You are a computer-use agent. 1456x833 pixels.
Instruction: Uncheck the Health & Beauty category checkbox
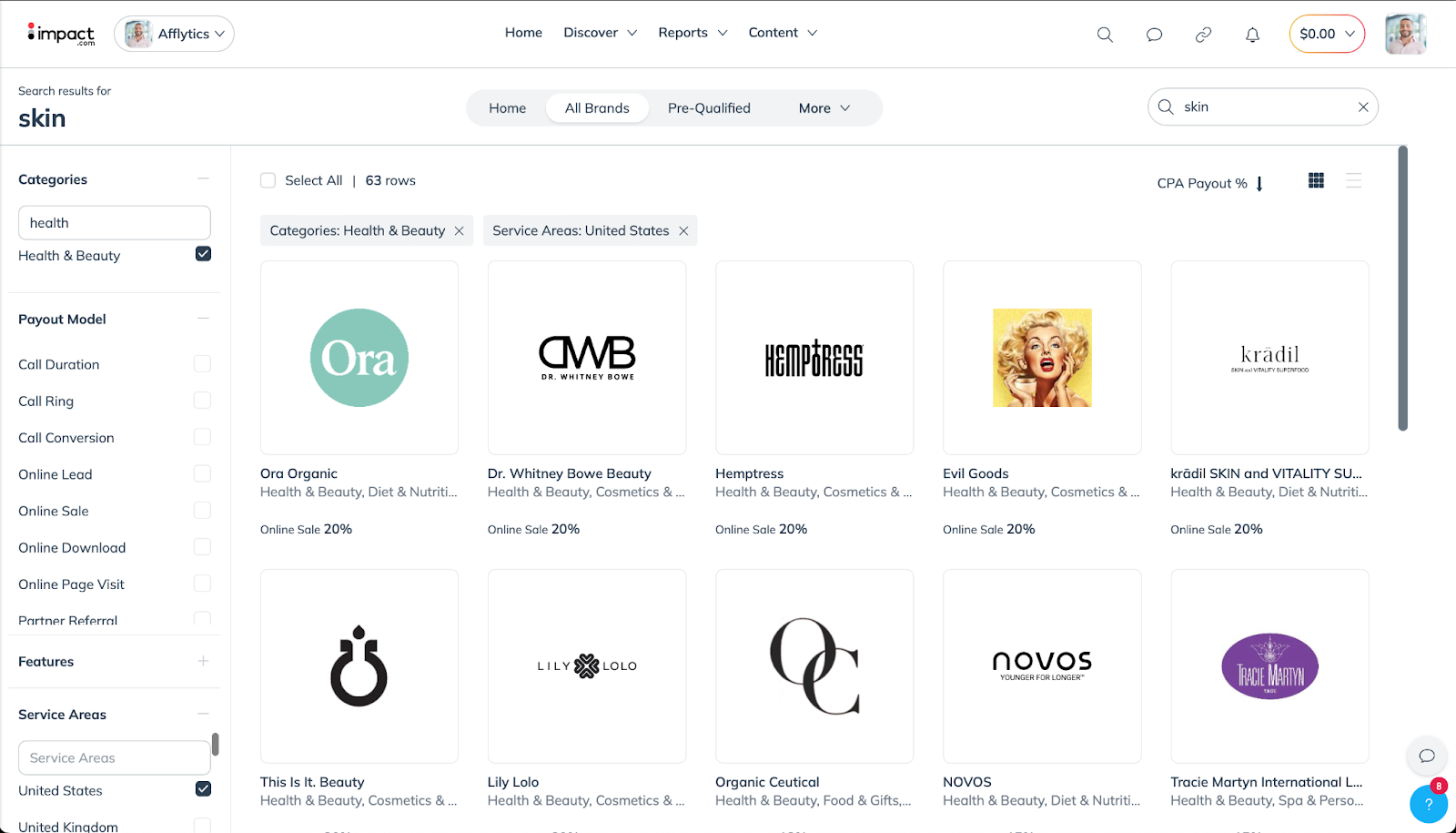(x=203, y=254)
